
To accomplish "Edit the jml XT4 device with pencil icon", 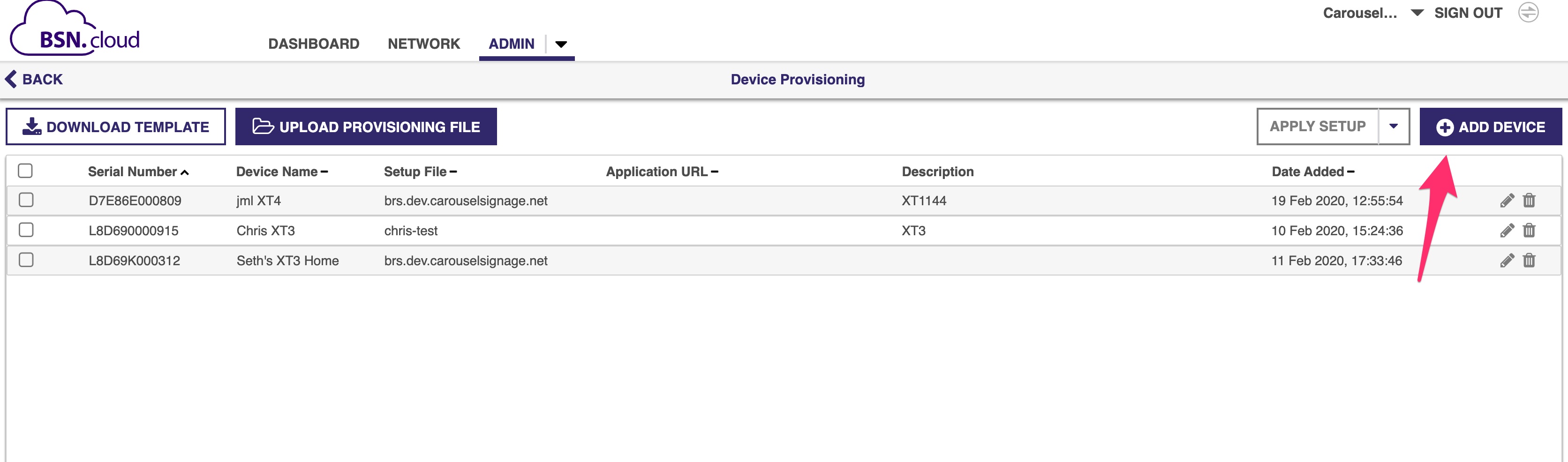I will coord(1507,201).
